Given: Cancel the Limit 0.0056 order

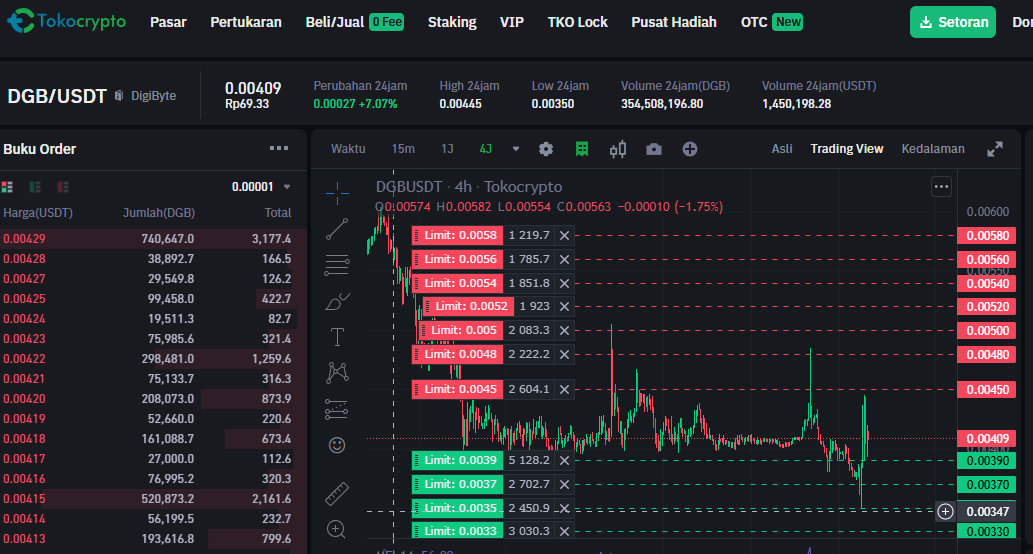Looking at the screenshot, I should pos(565,260).
